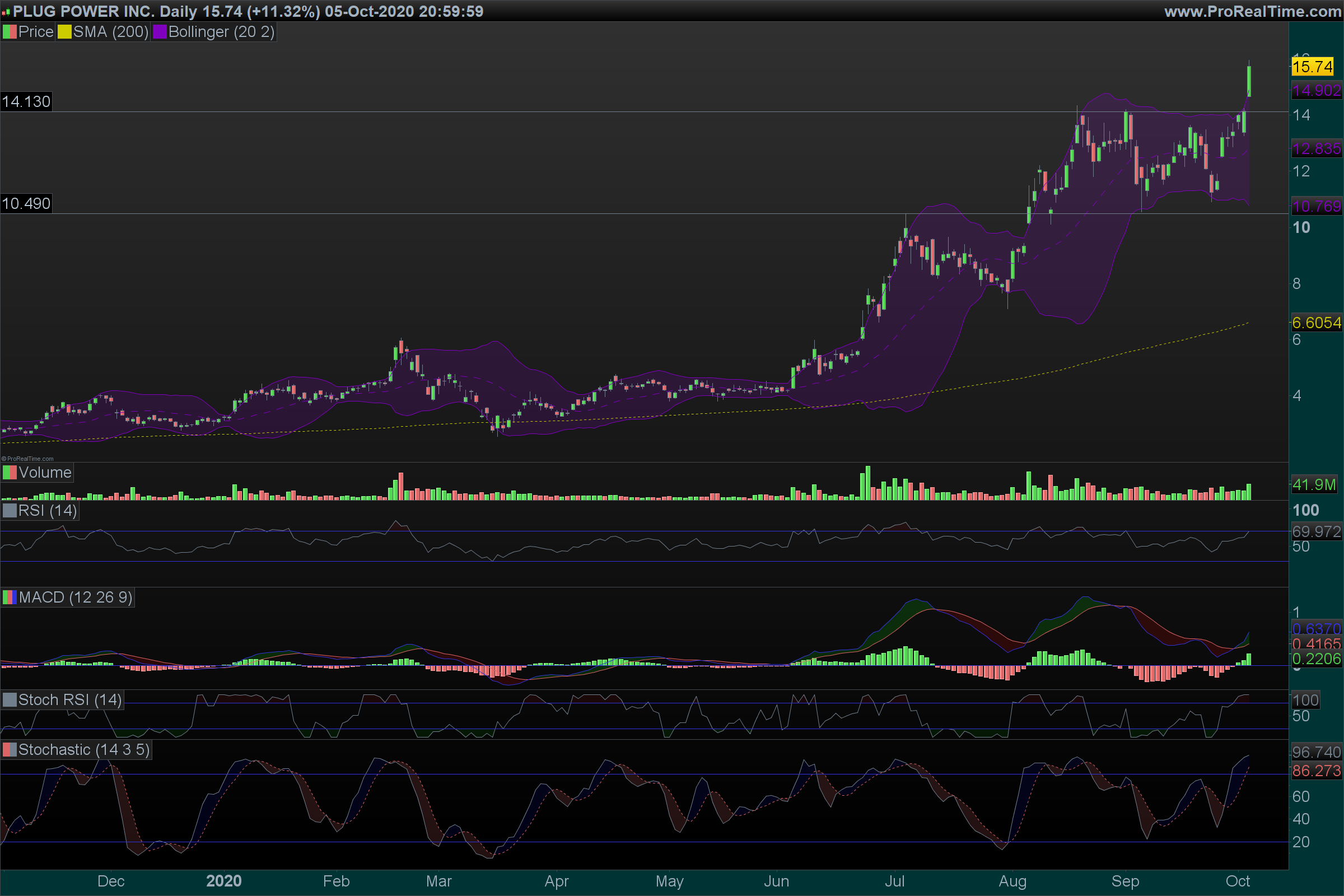Select the Bollinger (20 2) indicator label

pos(221,32)
